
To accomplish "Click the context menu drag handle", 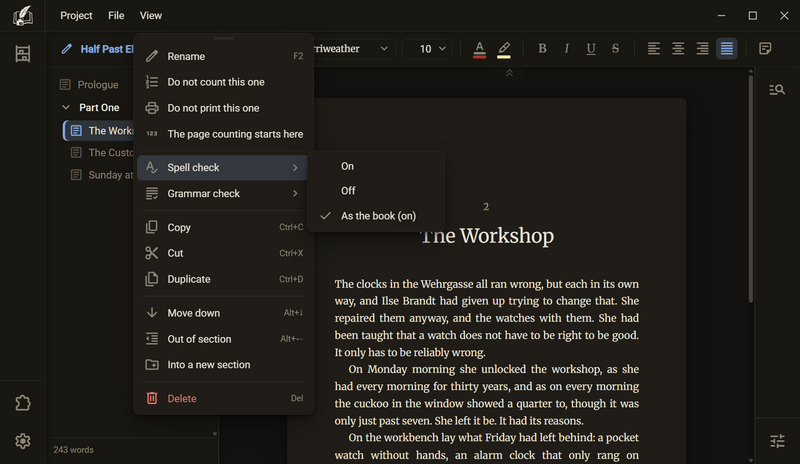I will pyautogui.click(x=223, y=38).
